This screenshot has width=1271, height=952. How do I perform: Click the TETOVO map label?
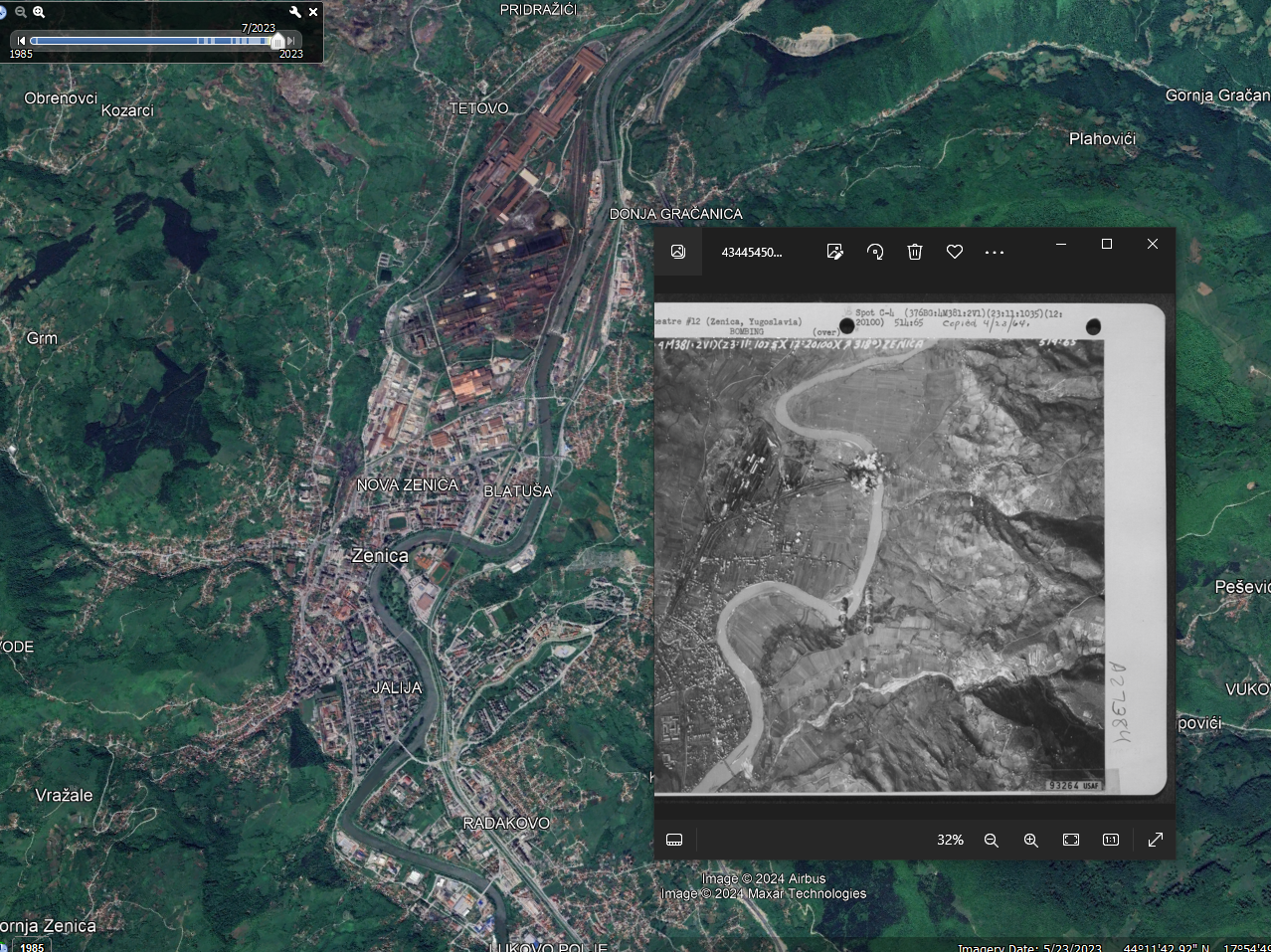point(479,108)
